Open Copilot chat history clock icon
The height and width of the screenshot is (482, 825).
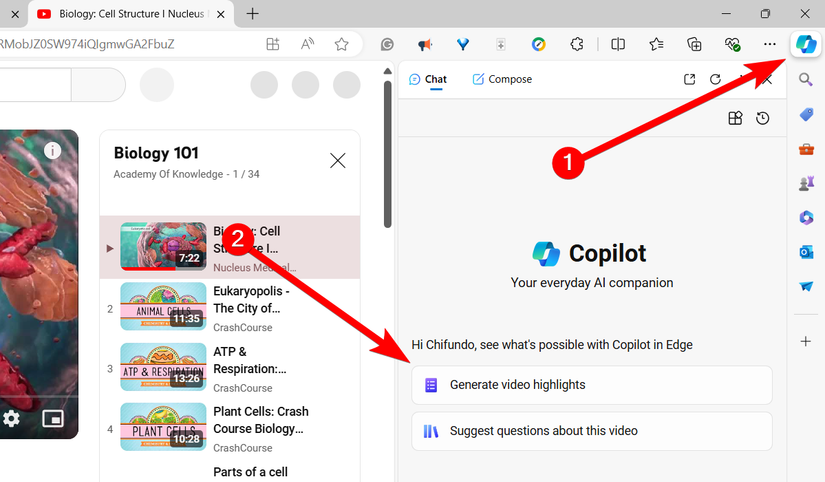(762, 118)
